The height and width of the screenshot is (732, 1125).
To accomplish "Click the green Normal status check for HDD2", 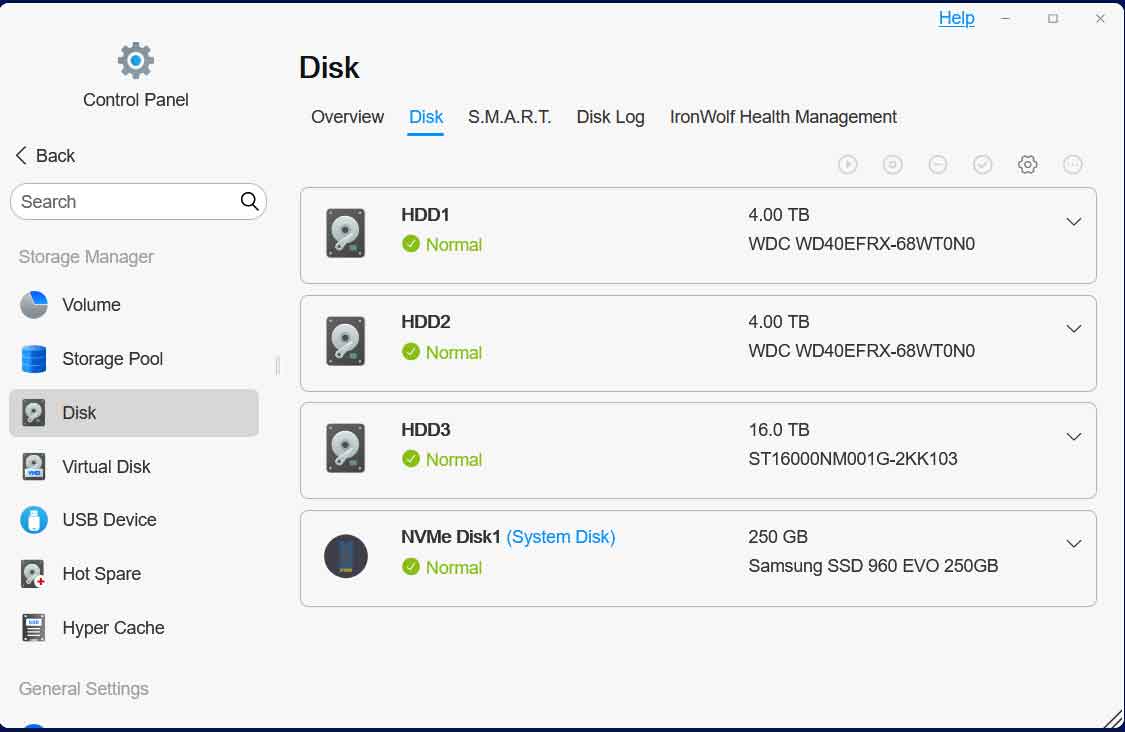I will (410, 352).
